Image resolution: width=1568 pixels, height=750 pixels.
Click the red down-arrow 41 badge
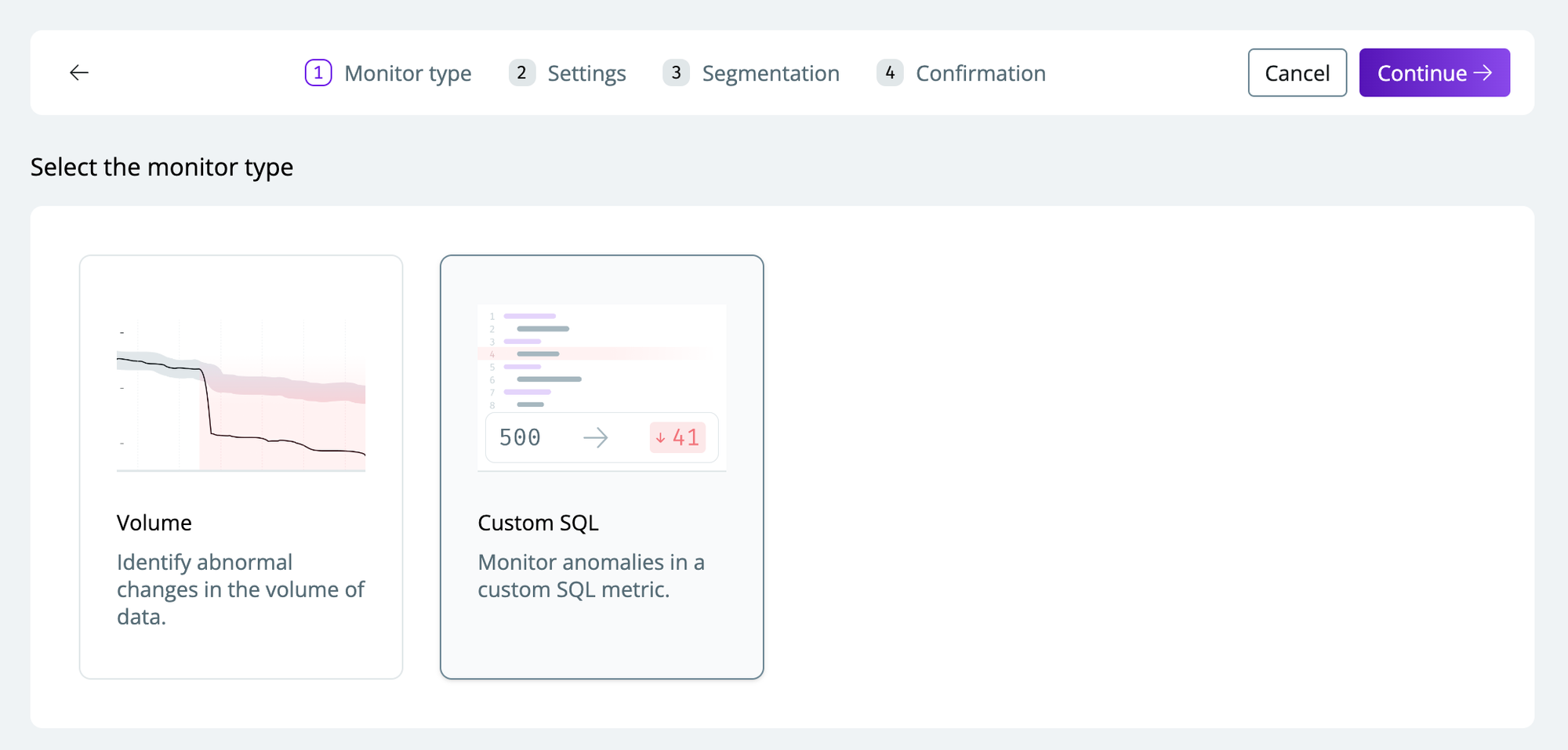tap(677, 437)
